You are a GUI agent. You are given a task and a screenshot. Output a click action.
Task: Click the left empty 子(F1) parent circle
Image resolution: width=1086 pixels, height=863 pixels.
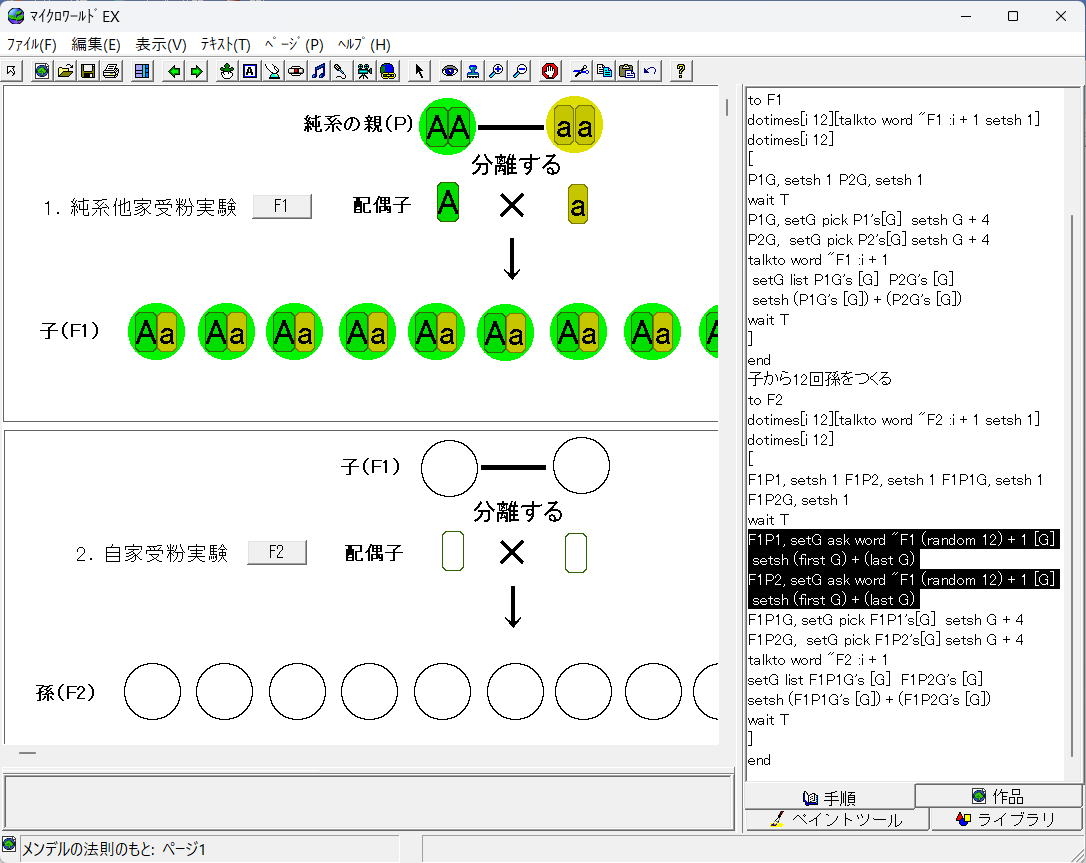coord(449,468)
